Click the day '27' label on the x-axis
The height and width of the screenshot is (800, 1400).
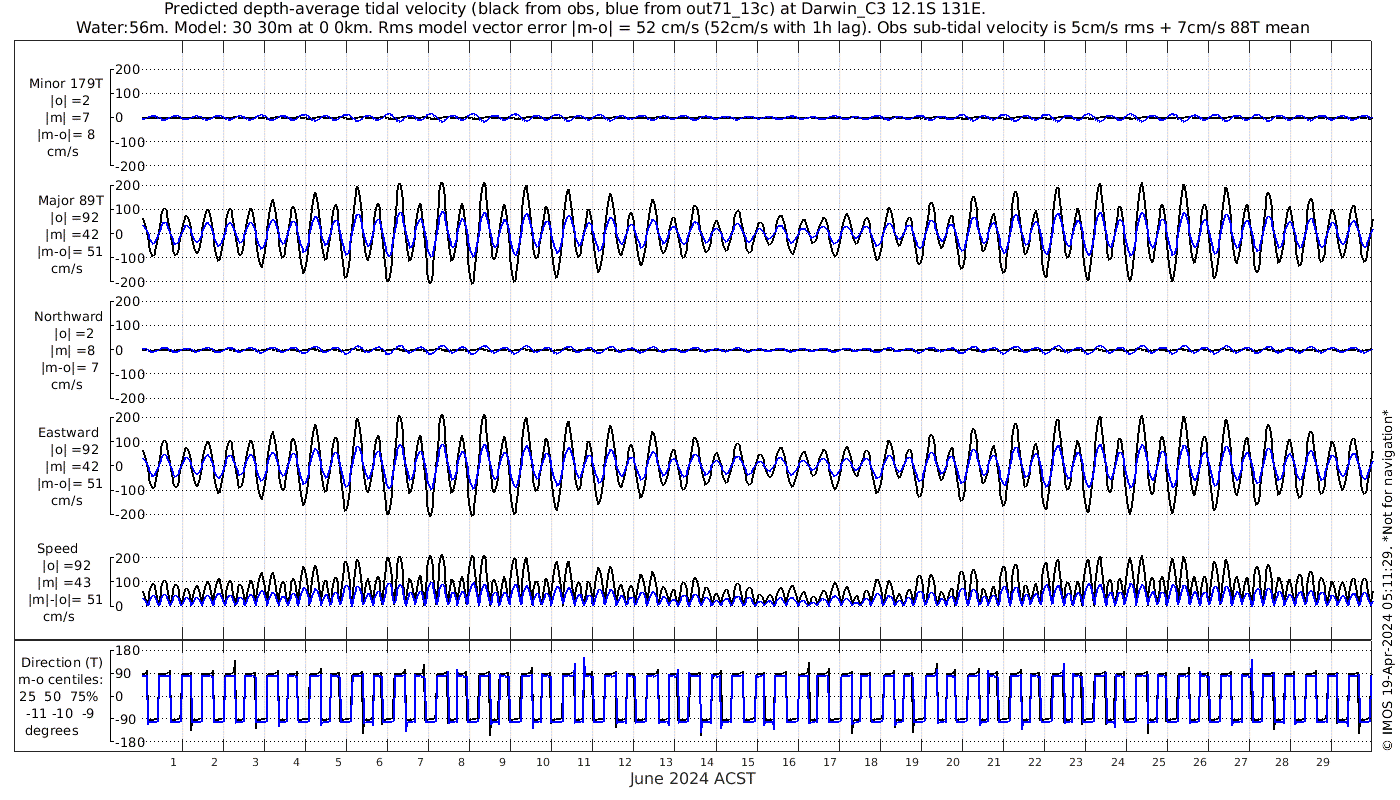[1240, 762]
